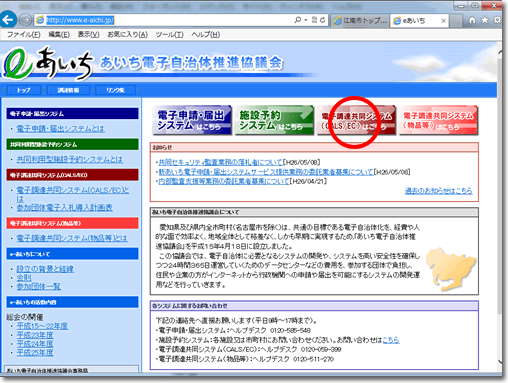Open the Home icon in browser toolbar

pyautogui.click(x=472, y=20)
